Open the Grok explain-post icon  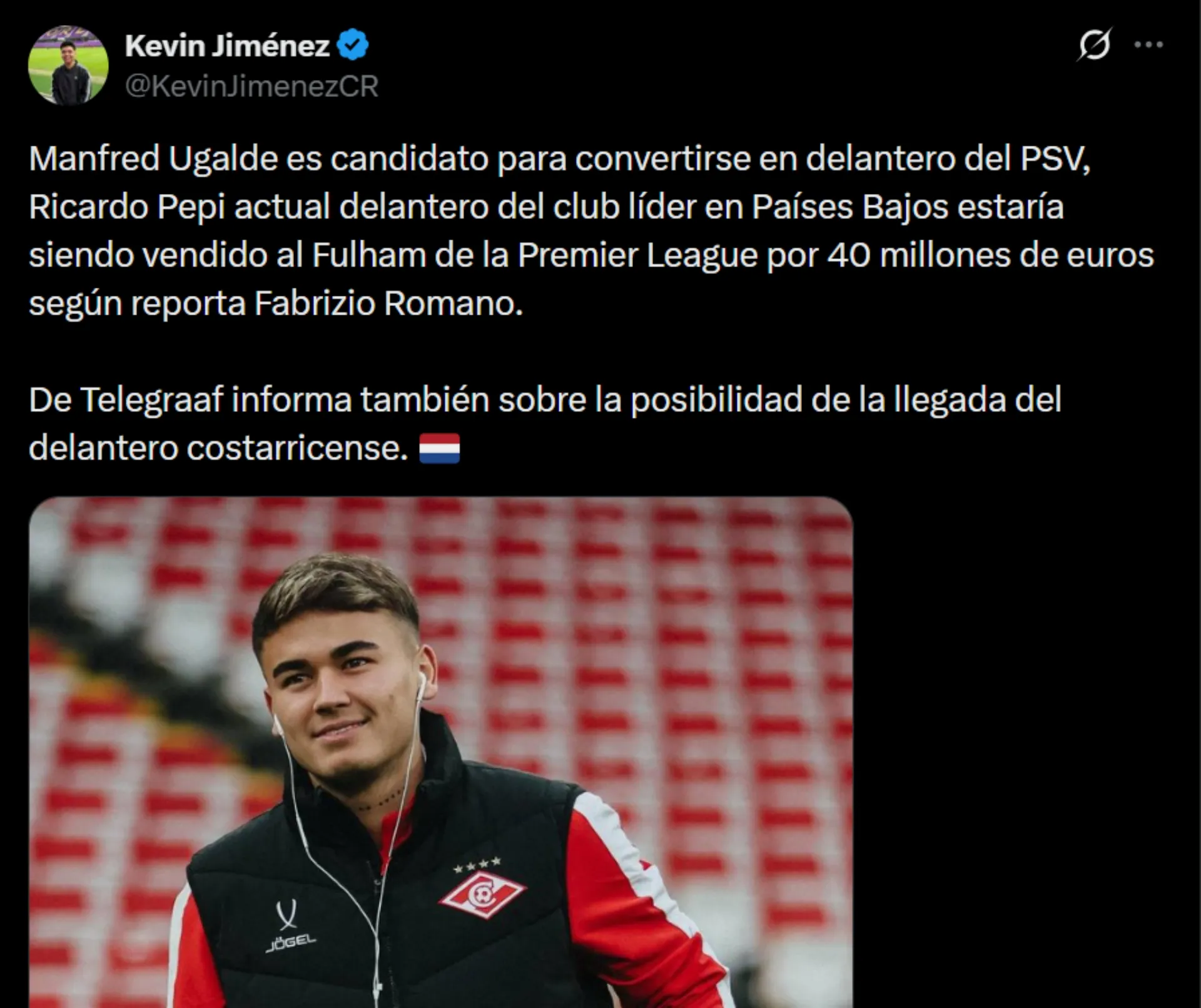[1094, 44]
